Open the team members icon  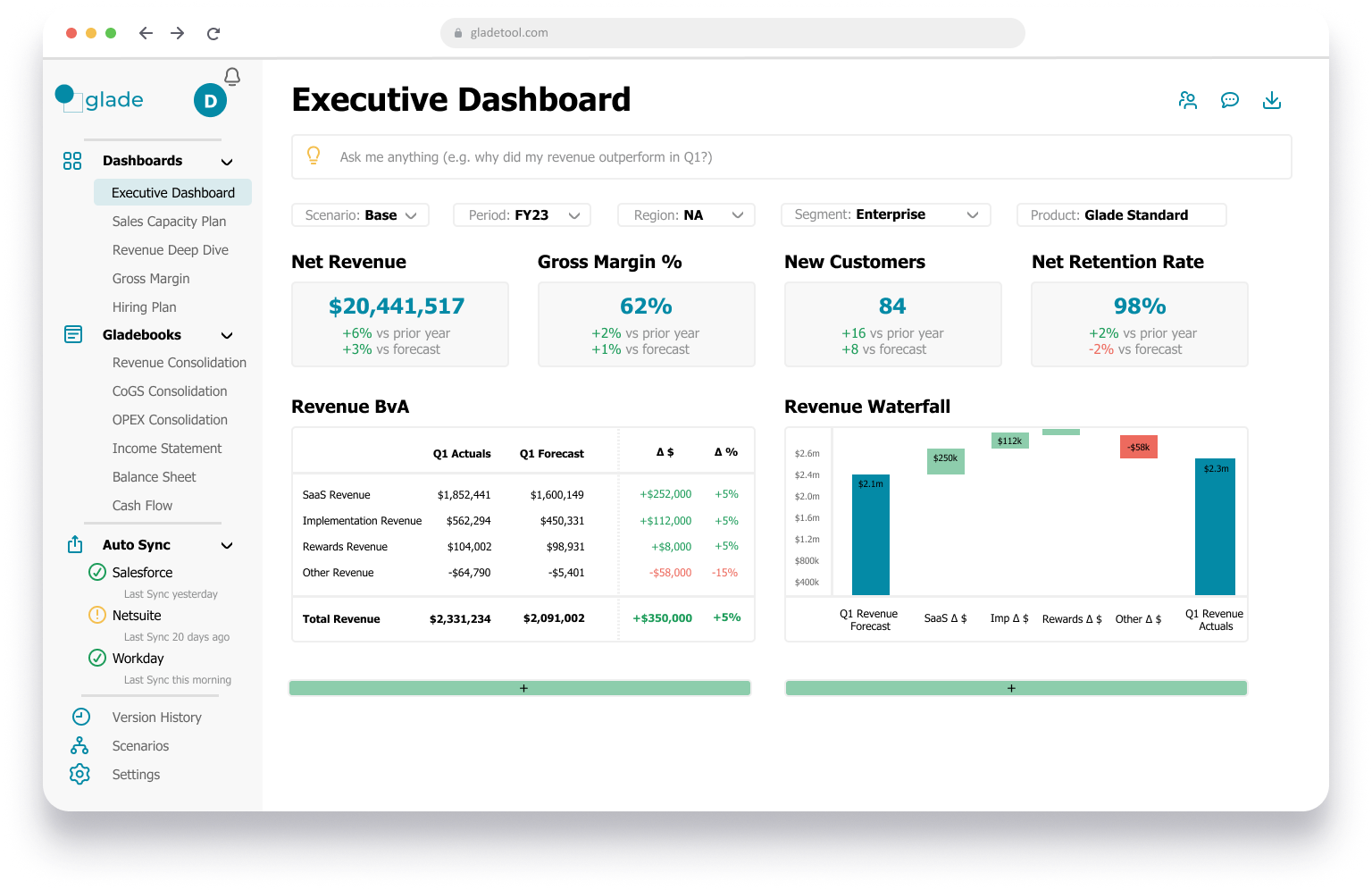[x=1187, y=100]
